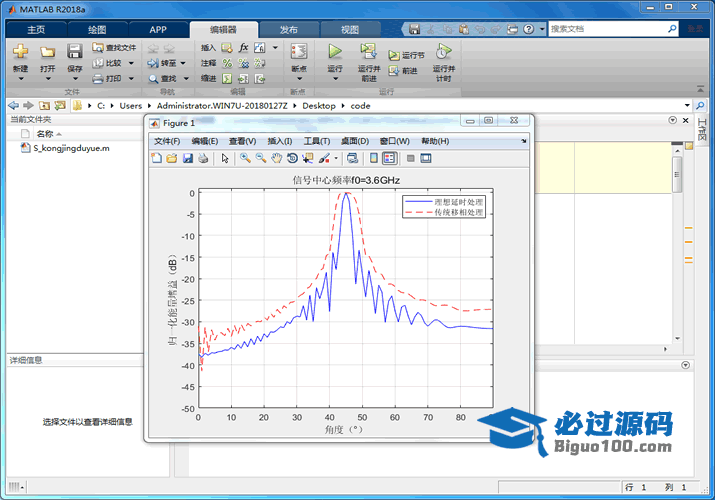Click Run and Advance (运行并前进) icon
The image size is (715, 500).
(368, 52)
